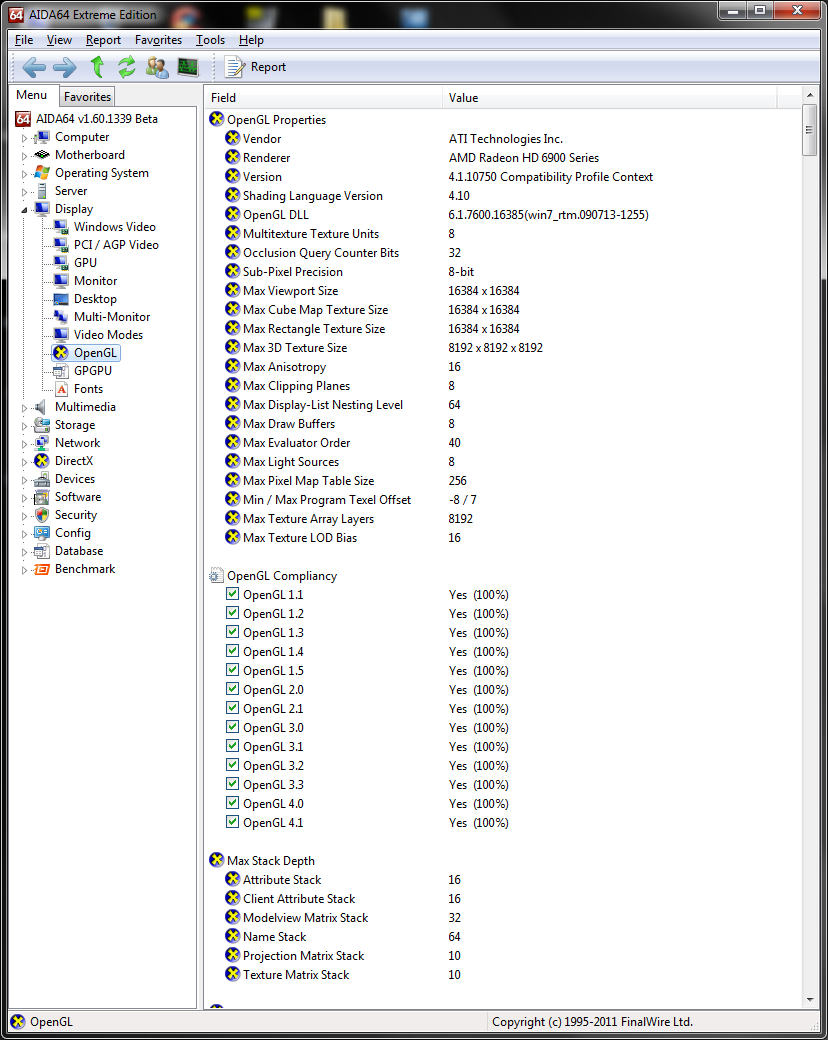Toggle the OpenGL 2.0 checkbox
828x1040 pixels.
pyautogui.click(x=232, y=688)
